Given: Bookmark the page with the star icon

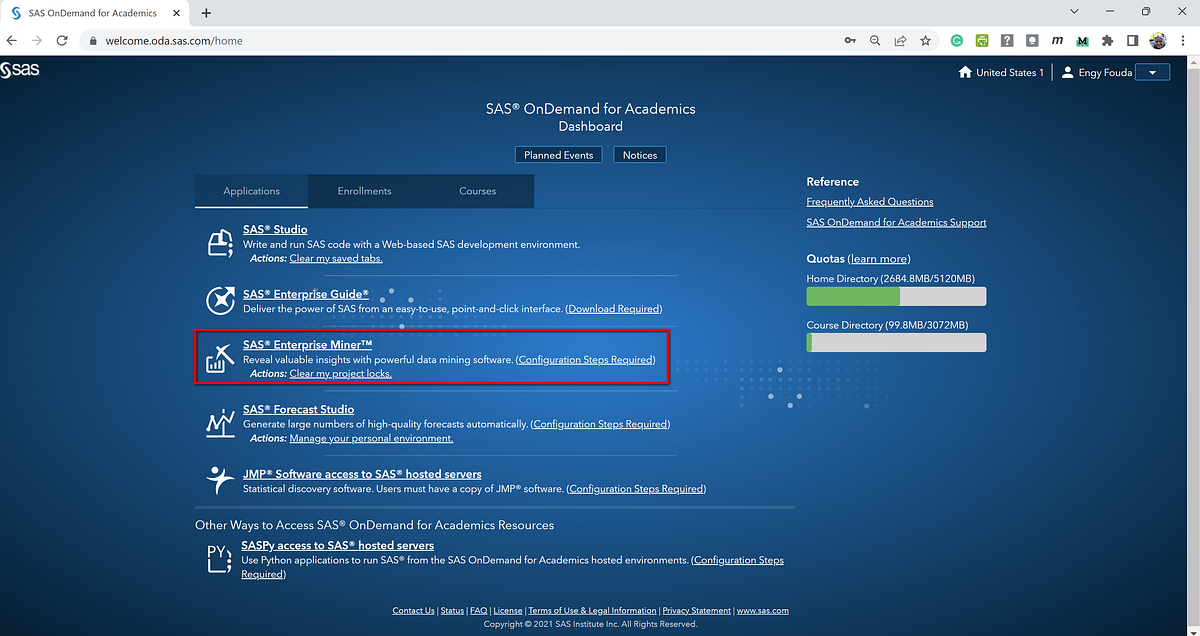Looking at the screenshot, I should [x=925, y=40].
